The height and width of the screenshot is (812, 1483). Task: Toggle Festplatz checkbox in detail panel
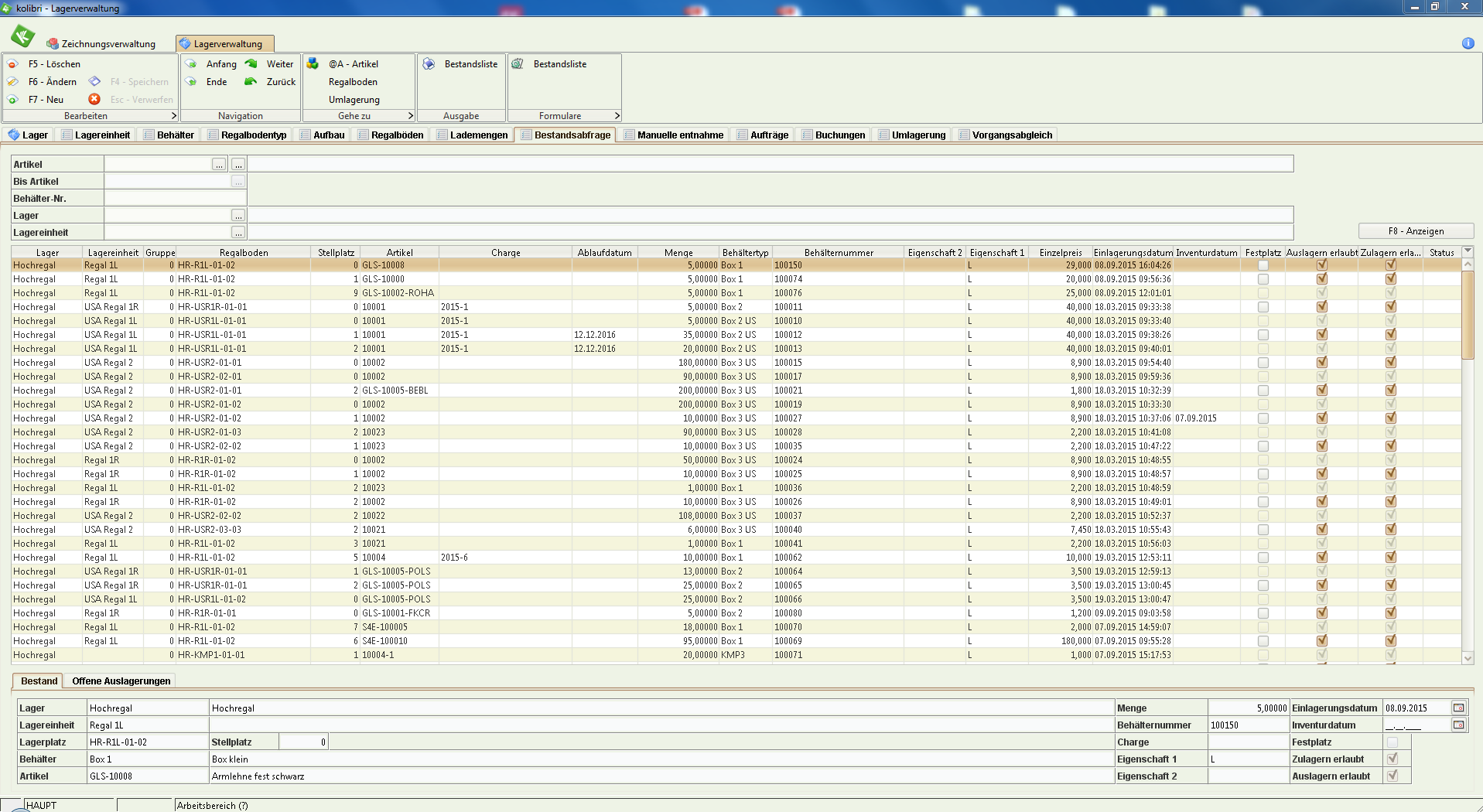click(x=1392, y=742)
